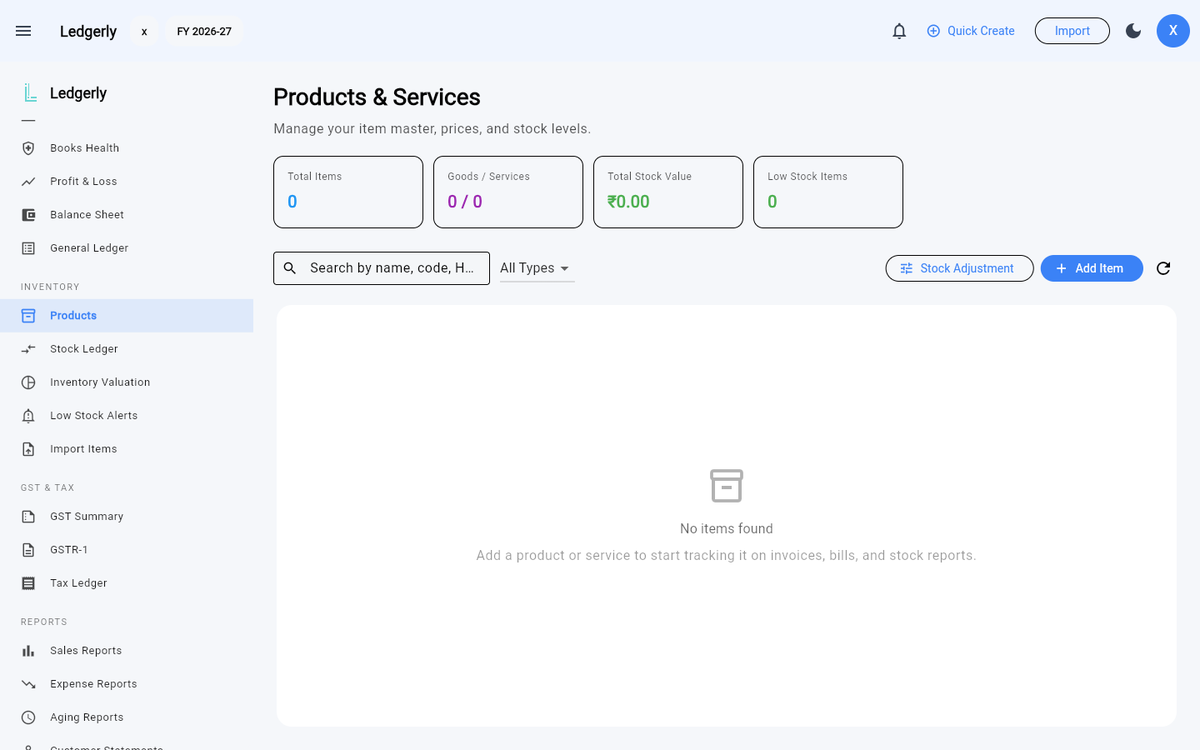1200x750 pixels.
Task: Click the GST Summary receipt icon
Action: point(29,516)
